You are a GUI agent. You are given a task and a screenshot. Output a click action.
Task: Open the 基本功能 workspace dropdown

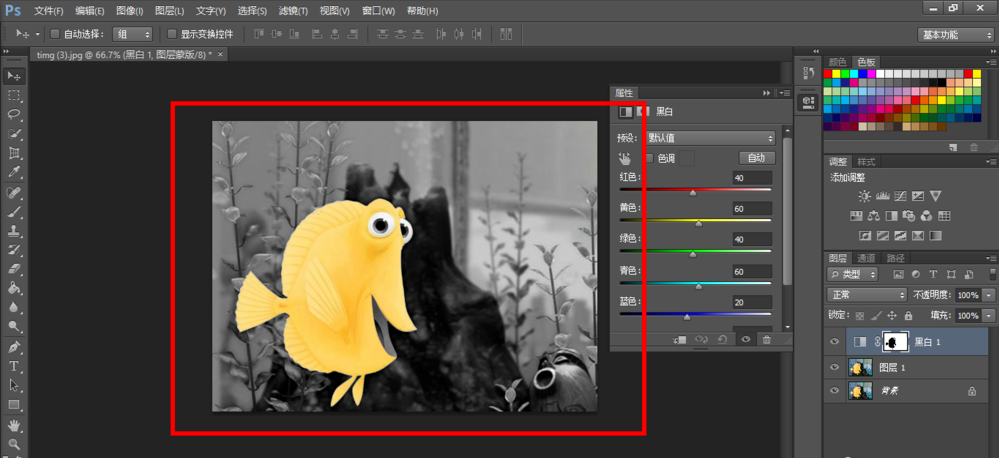(x=955, y=35)
